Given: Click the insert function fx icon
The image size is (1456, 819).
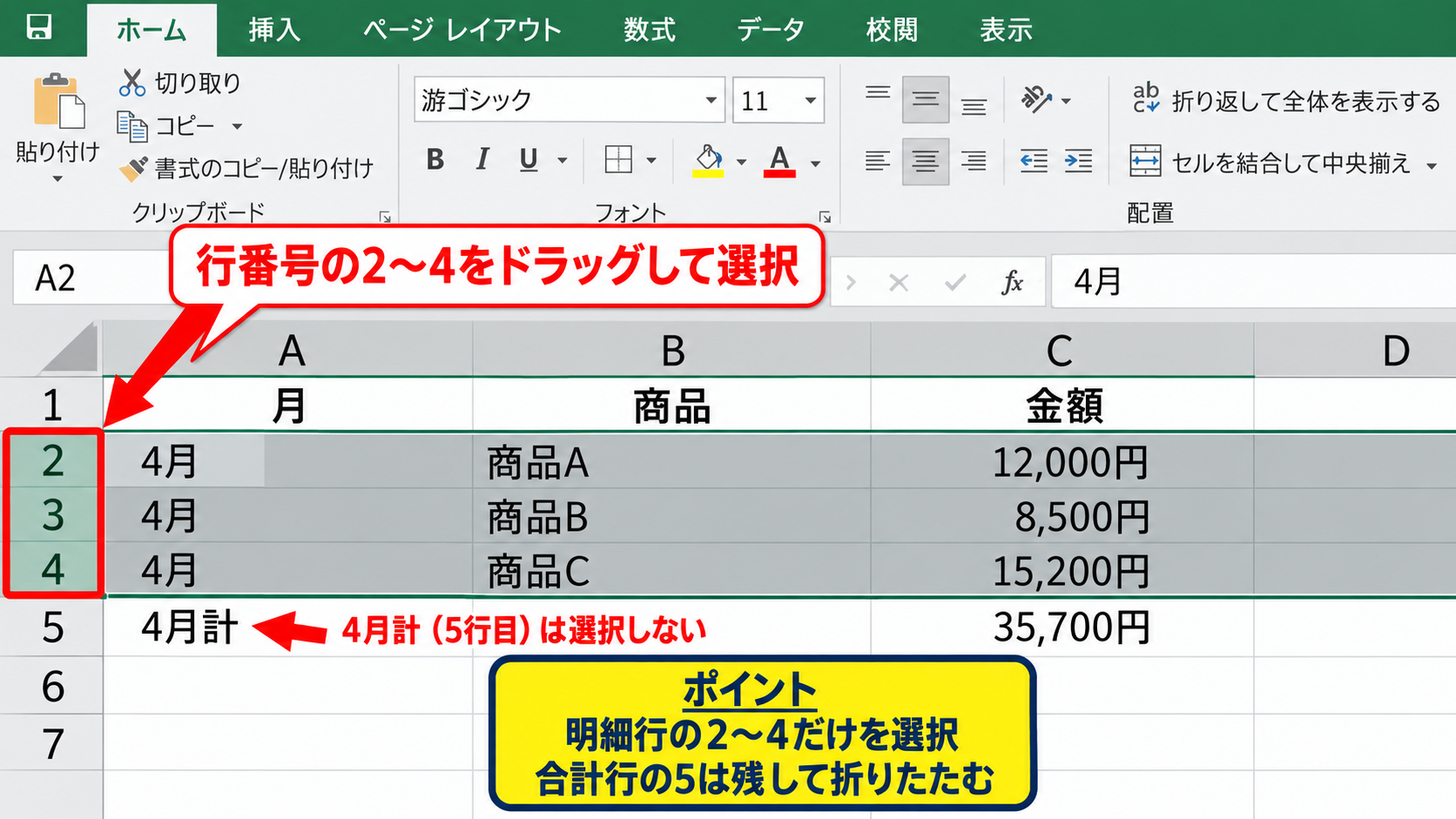Looking at the screenshot, I should (x=1012, y=282).
